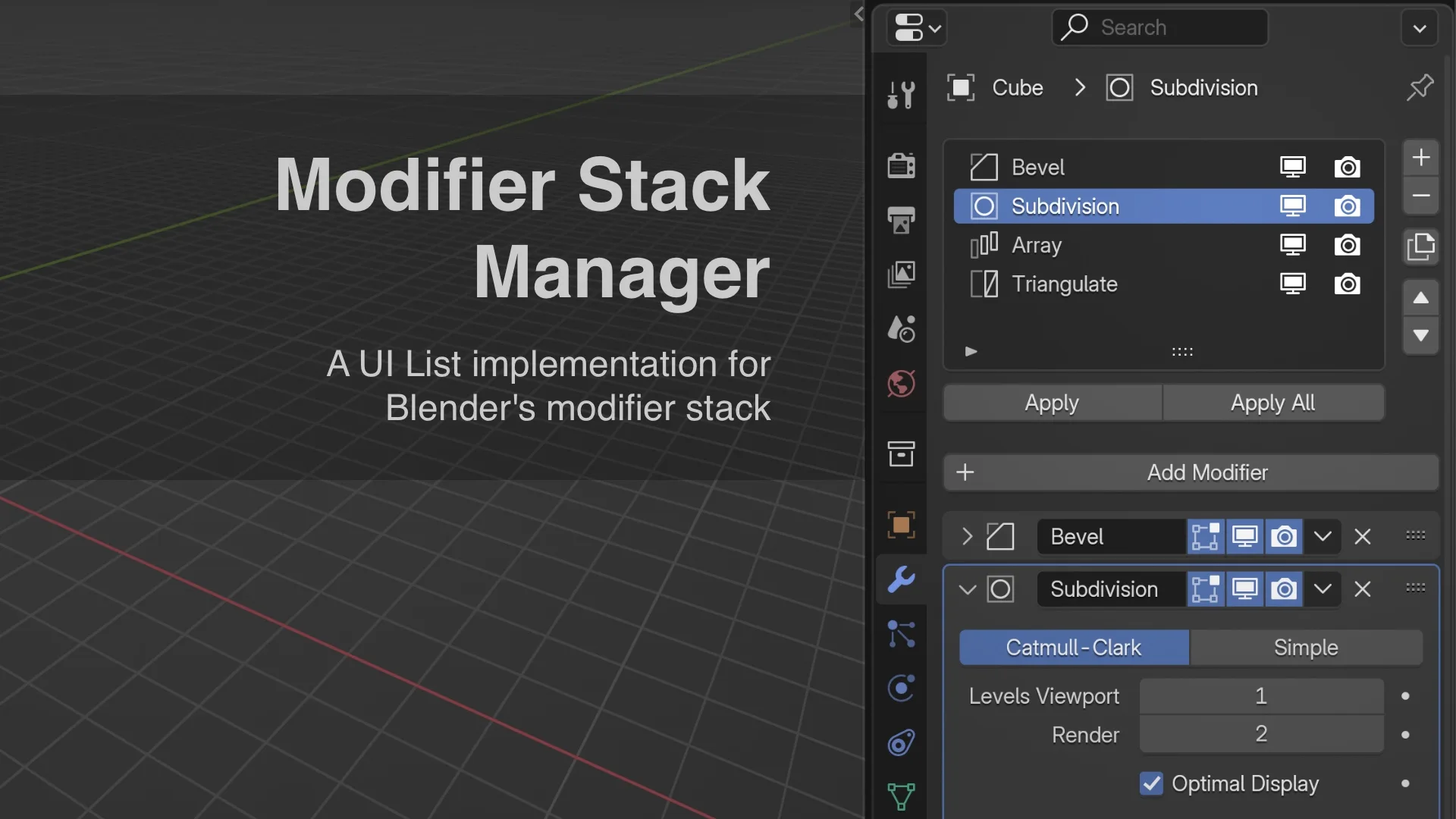Select Array in the modifier list
This screenshot has width=1456, height=819.
(1163, 245)
